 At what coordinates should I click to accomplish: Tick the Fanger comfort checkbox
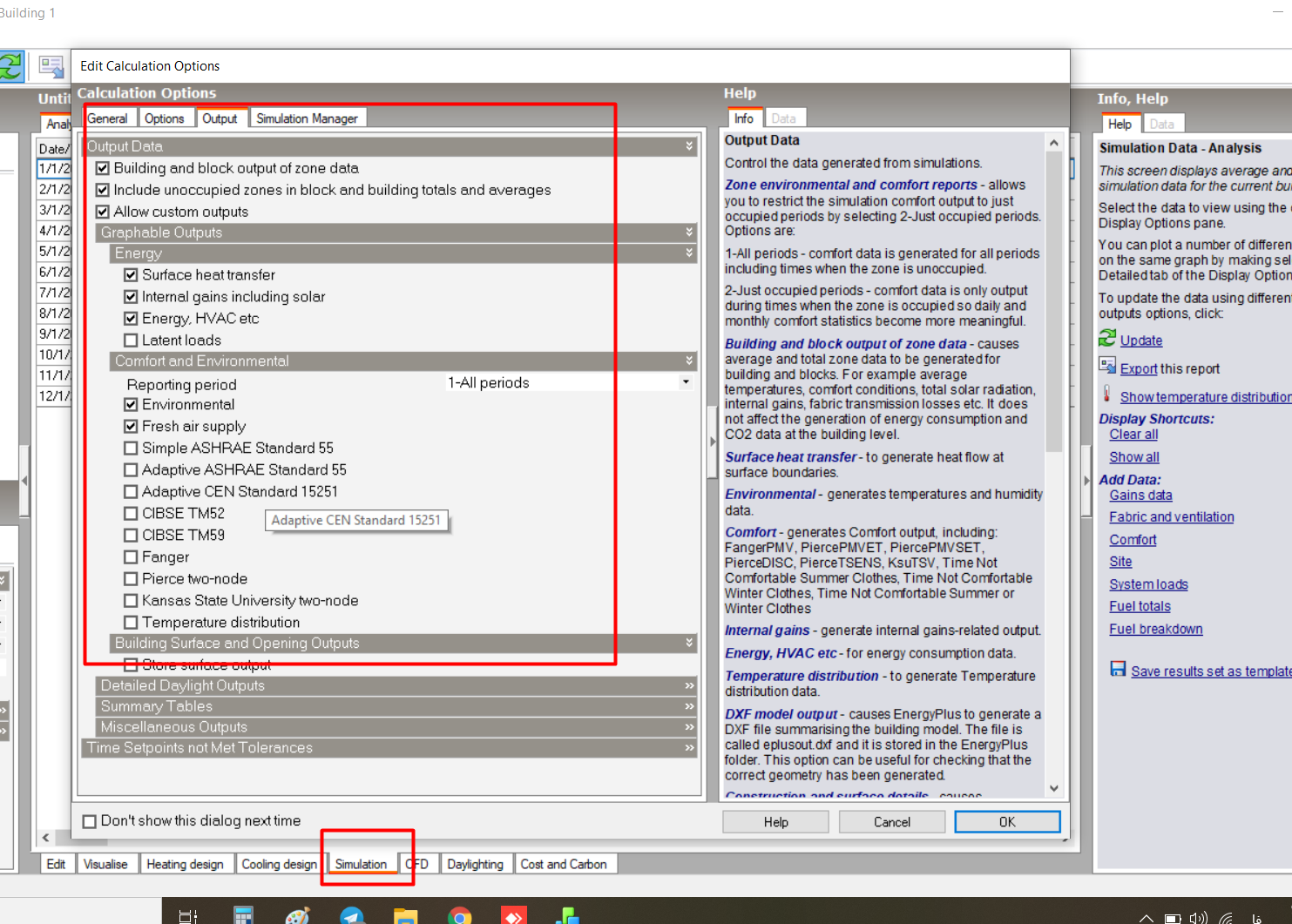pyautogui.click(x=131, y=557)
